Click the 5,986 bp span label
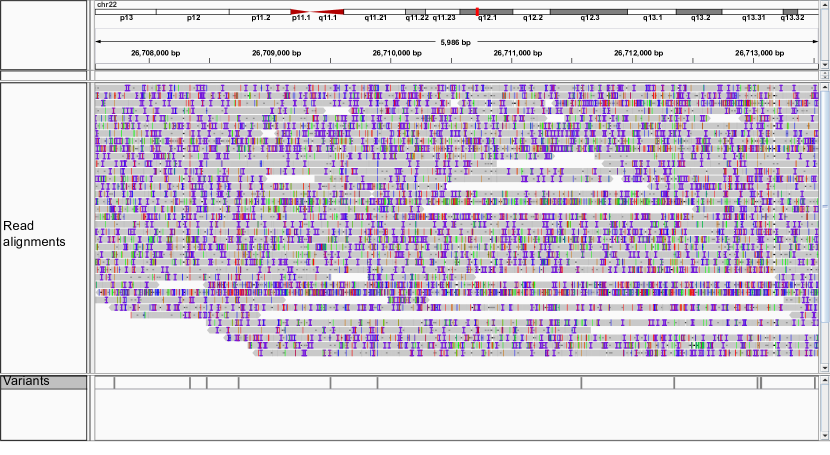830x455 pixels. tap(455, 42)
